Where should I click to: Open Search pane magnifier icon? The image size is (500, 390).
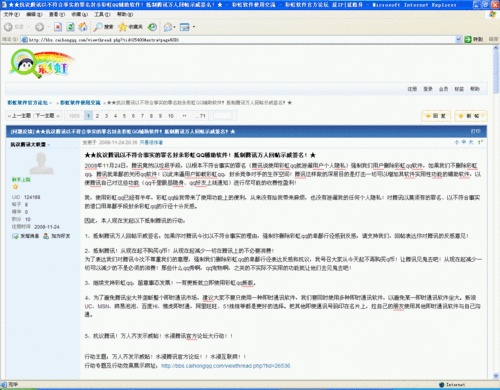(x=98, y=27)
